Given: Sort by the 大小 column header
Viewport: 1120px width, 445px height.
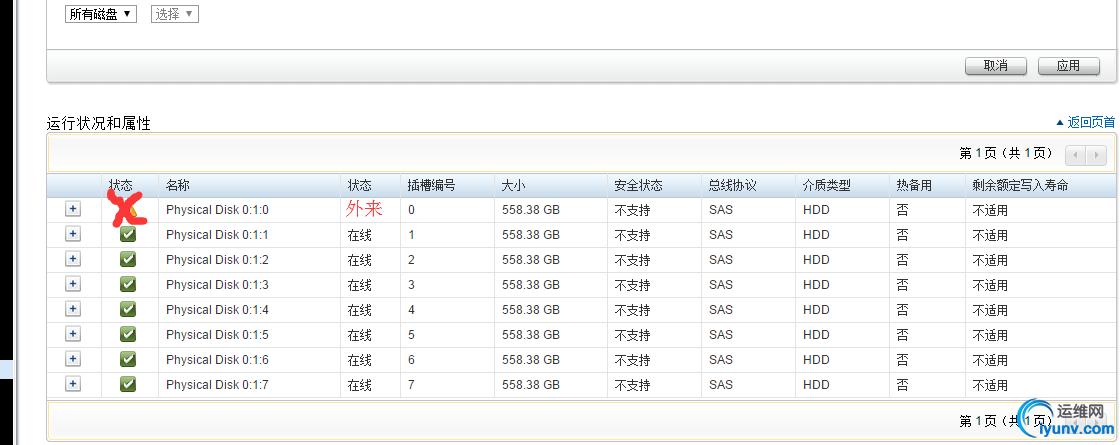Looking at the screenshot, I should tap(512, 185).
